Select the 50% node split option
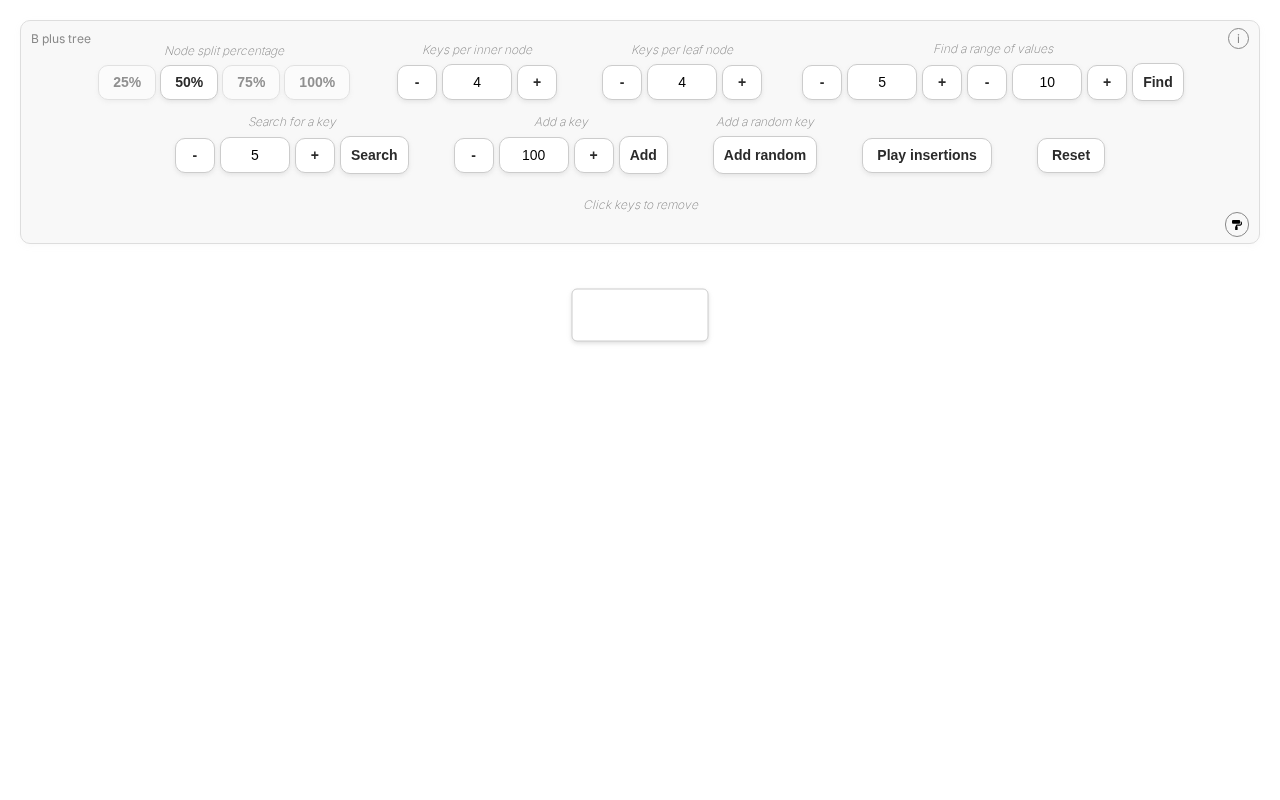Image resolution: width=1280 pixels, height=800 pixels. coord(189,82)
